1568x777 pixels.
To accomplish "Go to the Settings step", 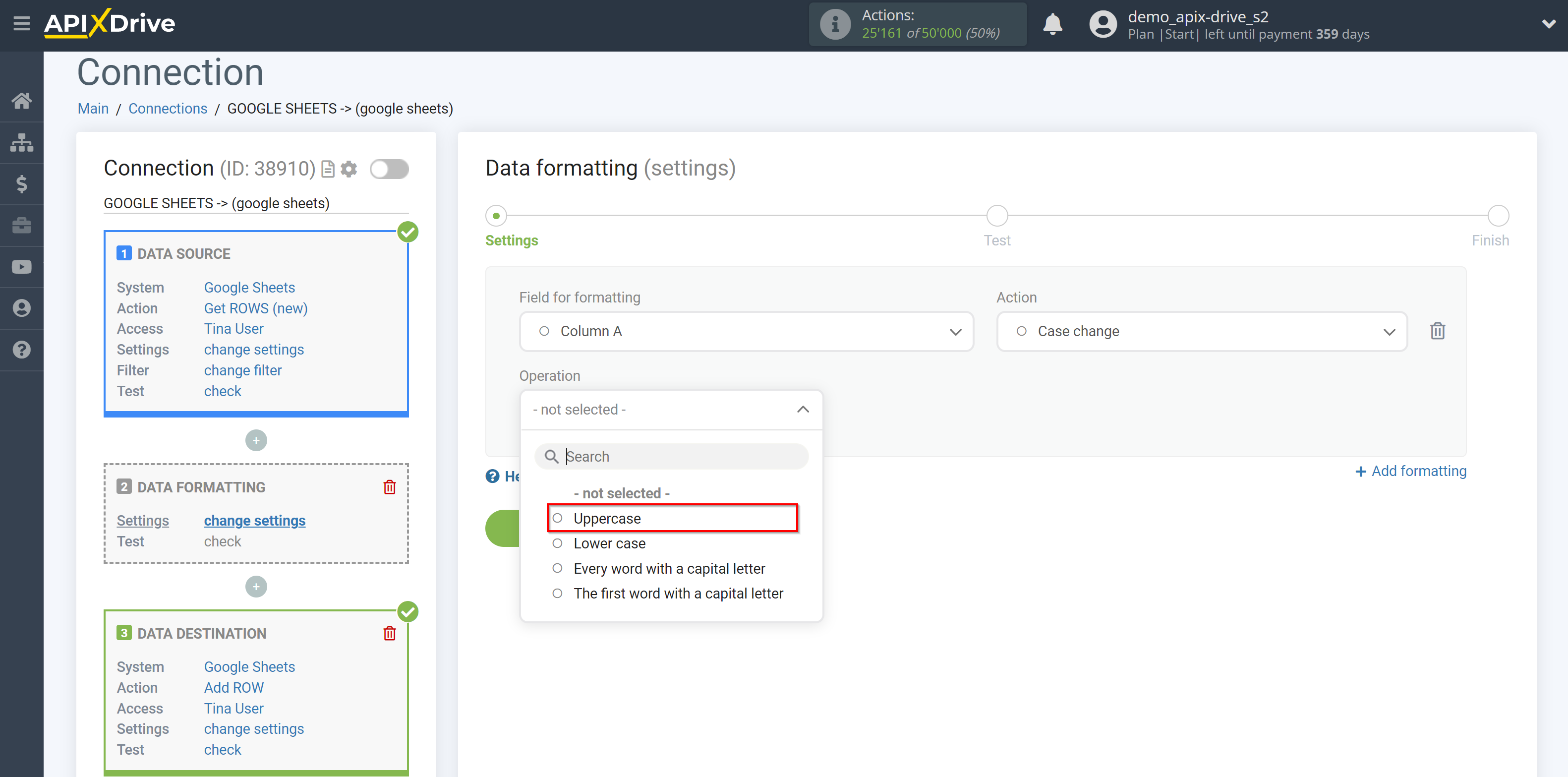I will pyautogui.click(x=497, y=216).
